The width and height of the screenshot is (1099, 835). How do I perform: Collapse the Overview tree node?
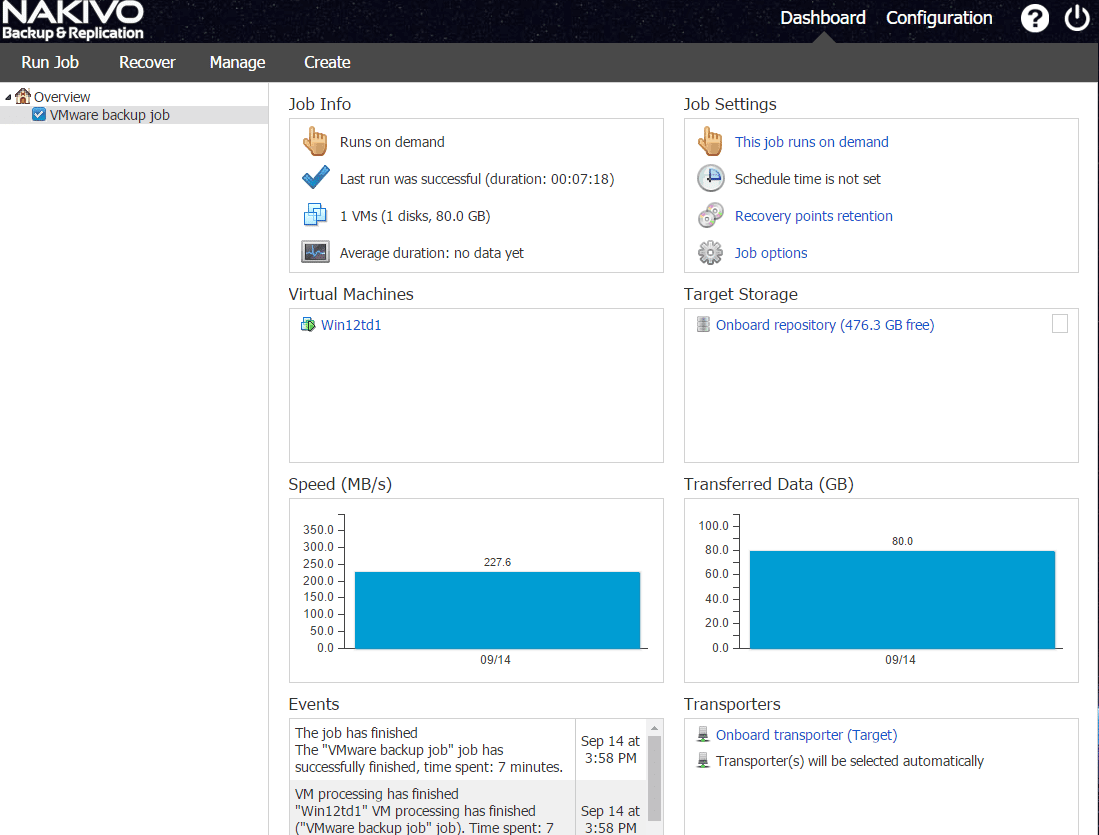9,97
